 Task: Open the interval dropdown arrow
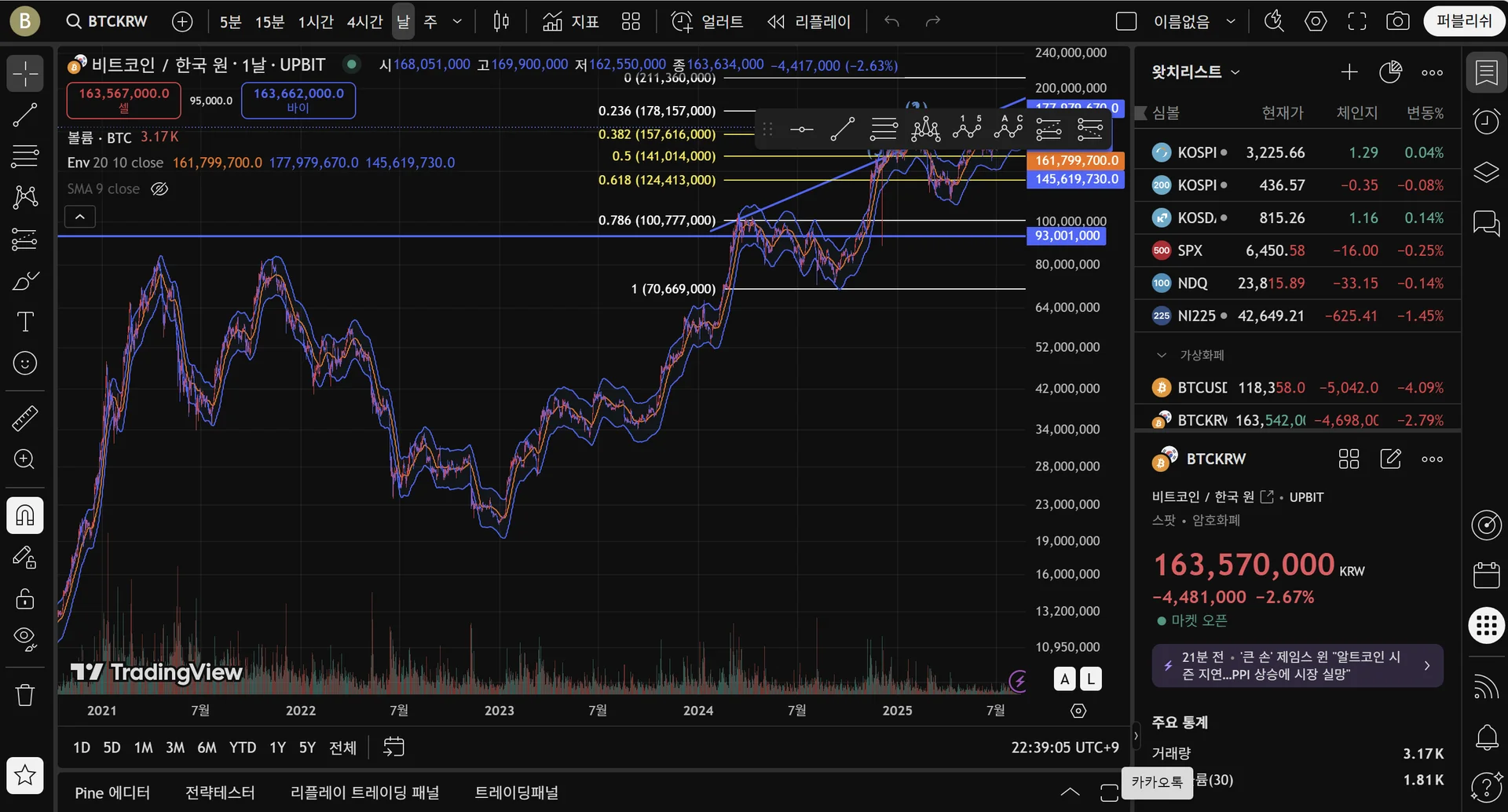click(457, 21)
